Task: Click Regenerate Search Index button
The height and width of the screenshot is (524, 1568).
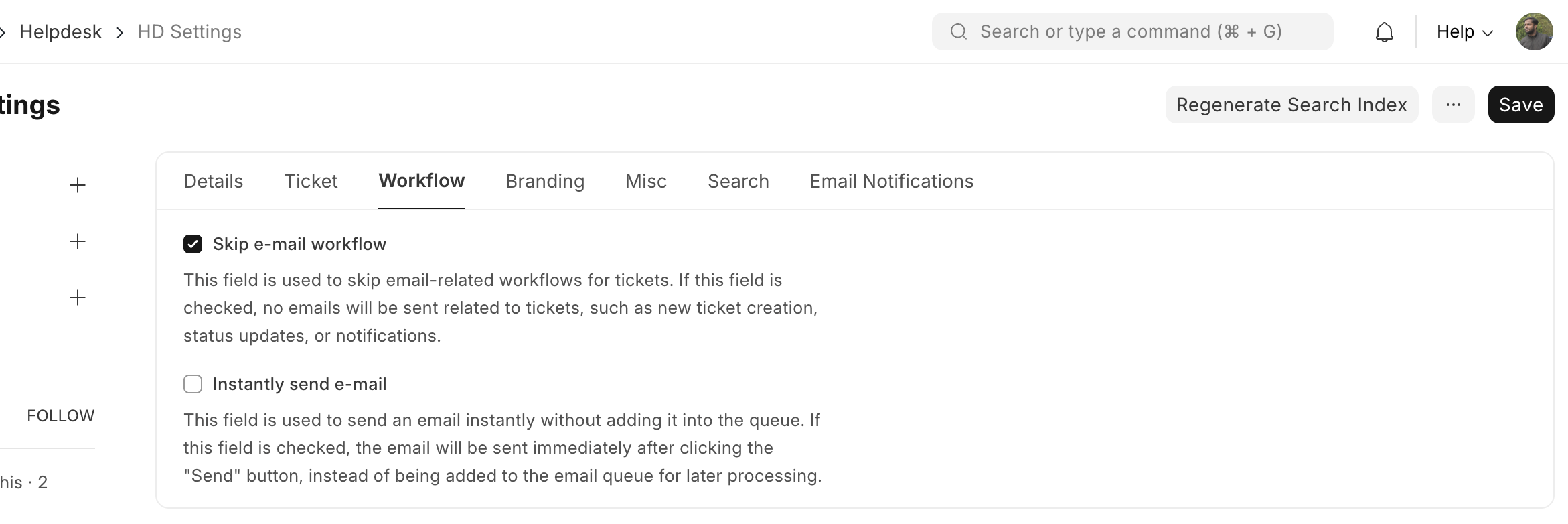Action: point(1291,105)
